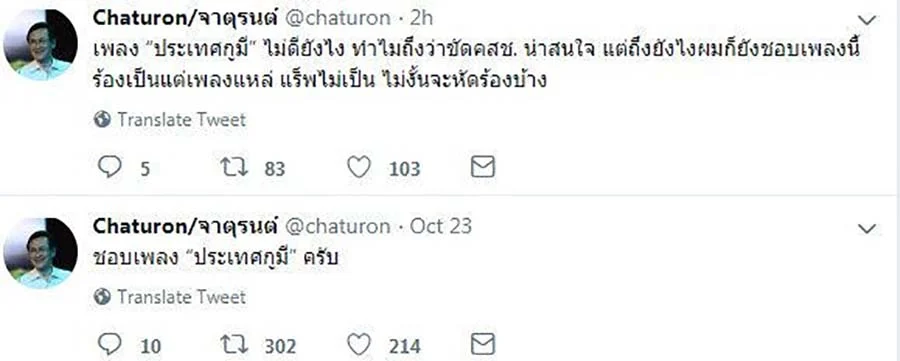The image size is (900, 361).
Task: Send first tweet via direct message envelope
Action: 483,168
